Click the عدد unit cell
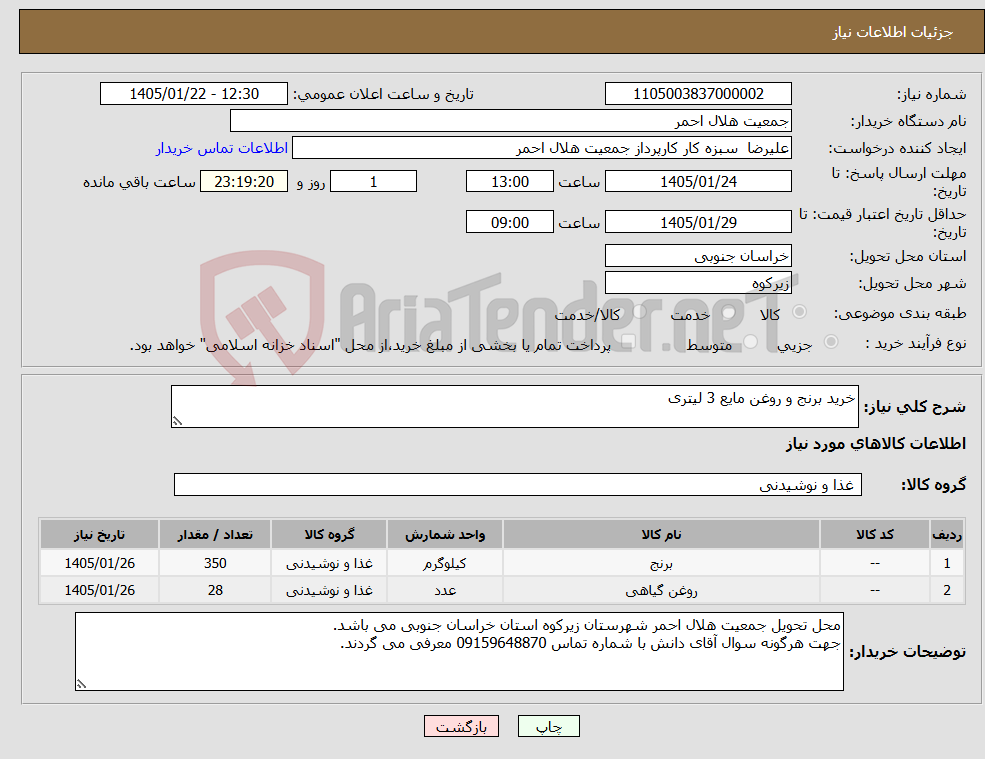 pos(445,591)
